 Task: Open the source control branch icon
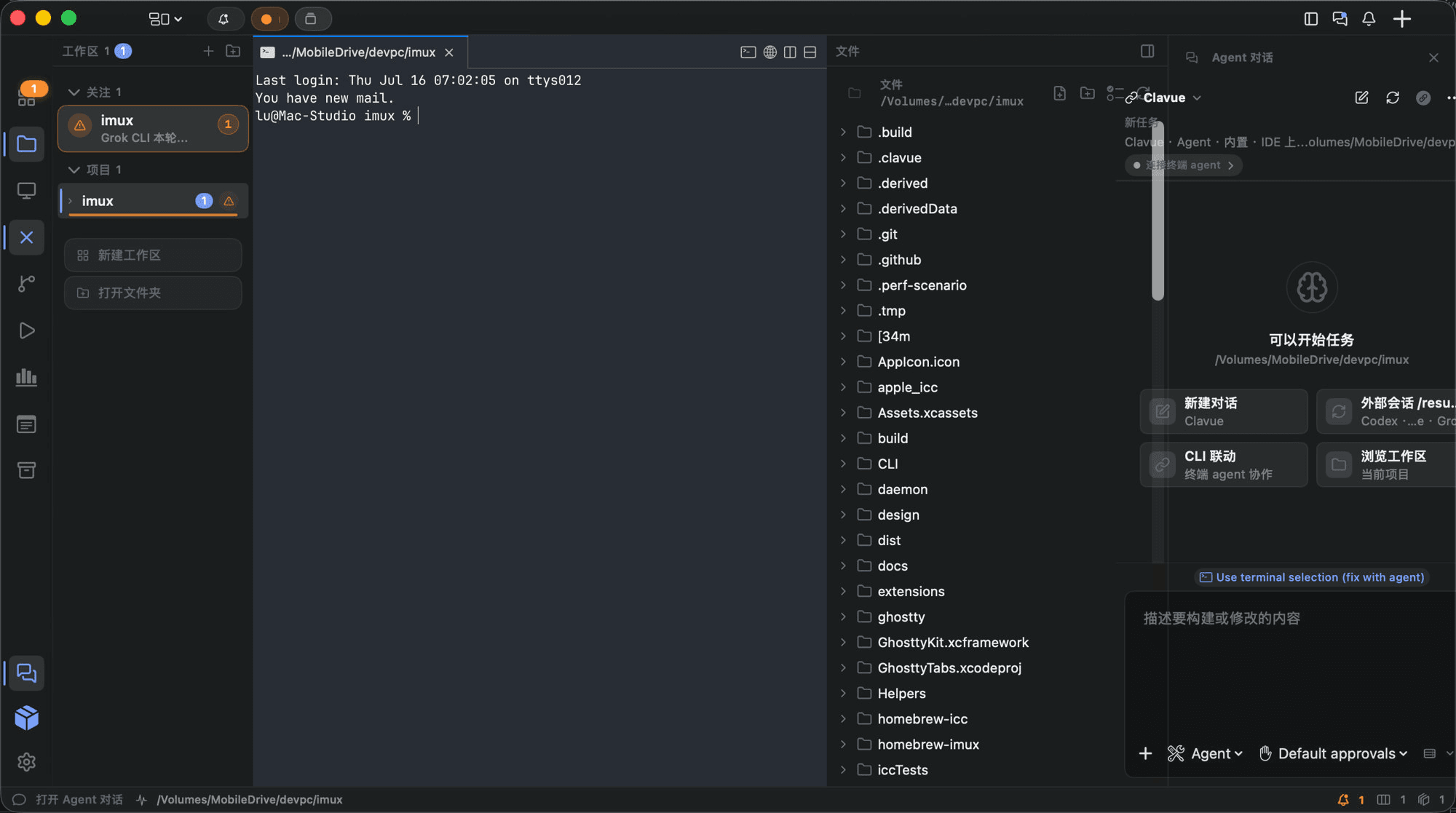tap(27, 284)
